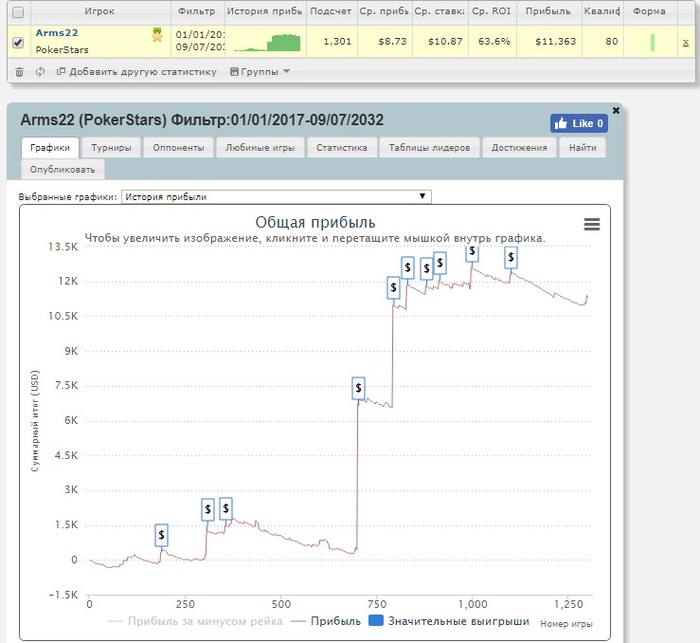Sort by the Игрок column header
Viewport: 700px width, 643px height.
tap(100, 12)
